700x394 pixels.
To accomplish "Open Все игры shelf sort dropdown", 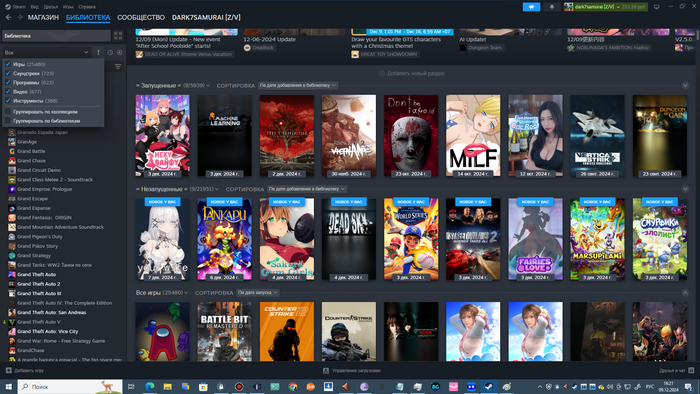I will tap(258, 293).
